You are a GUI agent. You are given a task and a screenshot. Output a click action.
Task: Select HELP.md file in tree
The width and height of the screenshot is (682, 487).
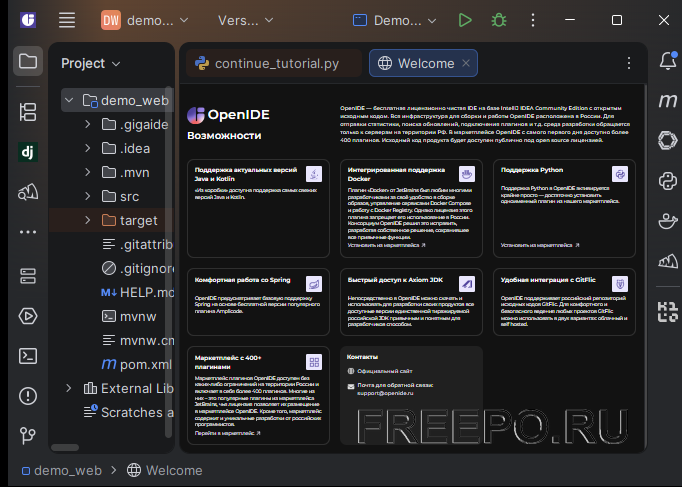click(x=137, y=292)
